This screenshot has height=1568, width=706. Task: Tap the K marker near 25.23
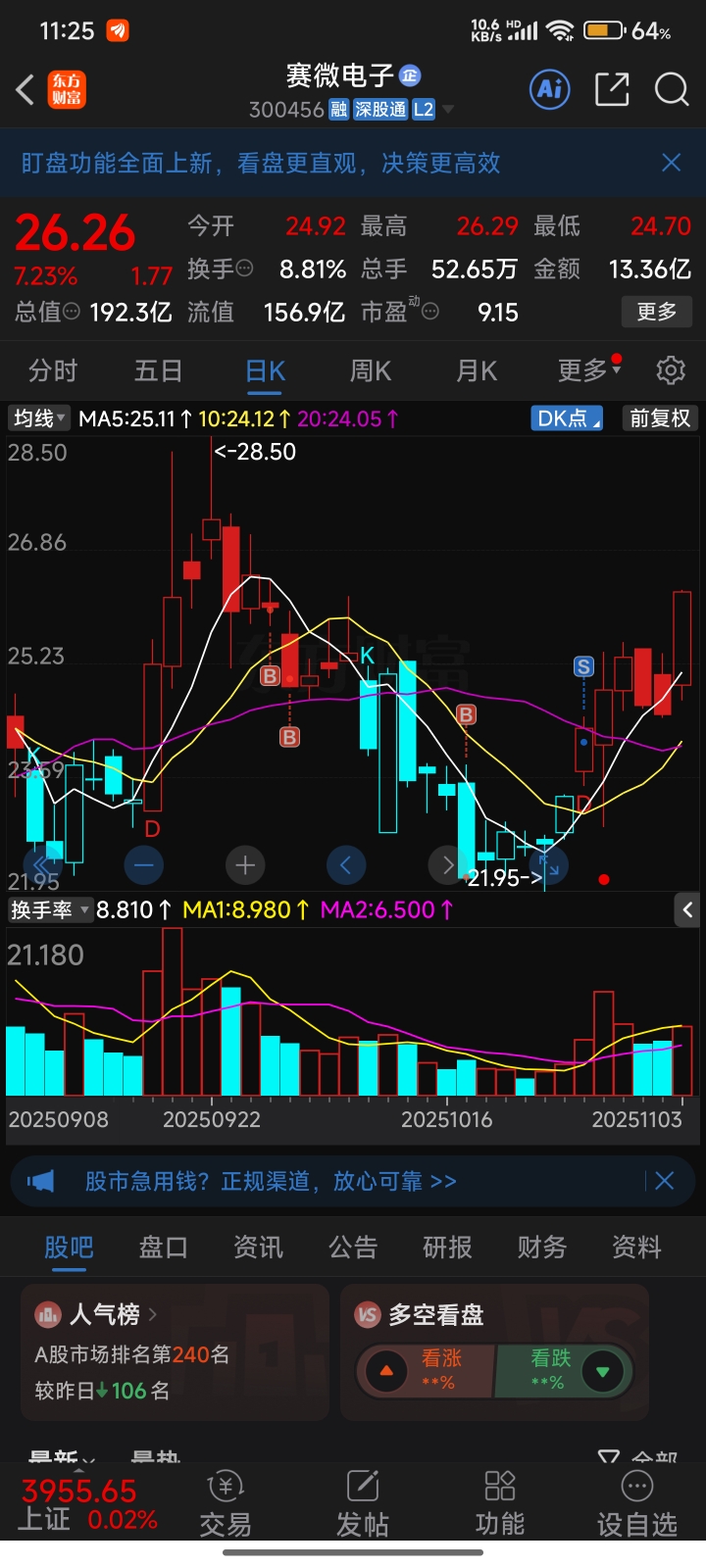pos(367,656)
